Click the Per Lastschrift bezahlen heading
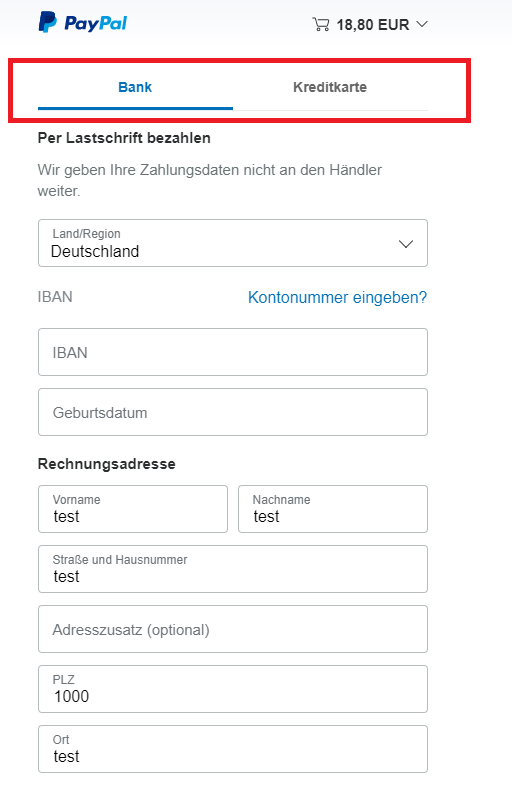The image size is (512, 794). coord(124,138)
